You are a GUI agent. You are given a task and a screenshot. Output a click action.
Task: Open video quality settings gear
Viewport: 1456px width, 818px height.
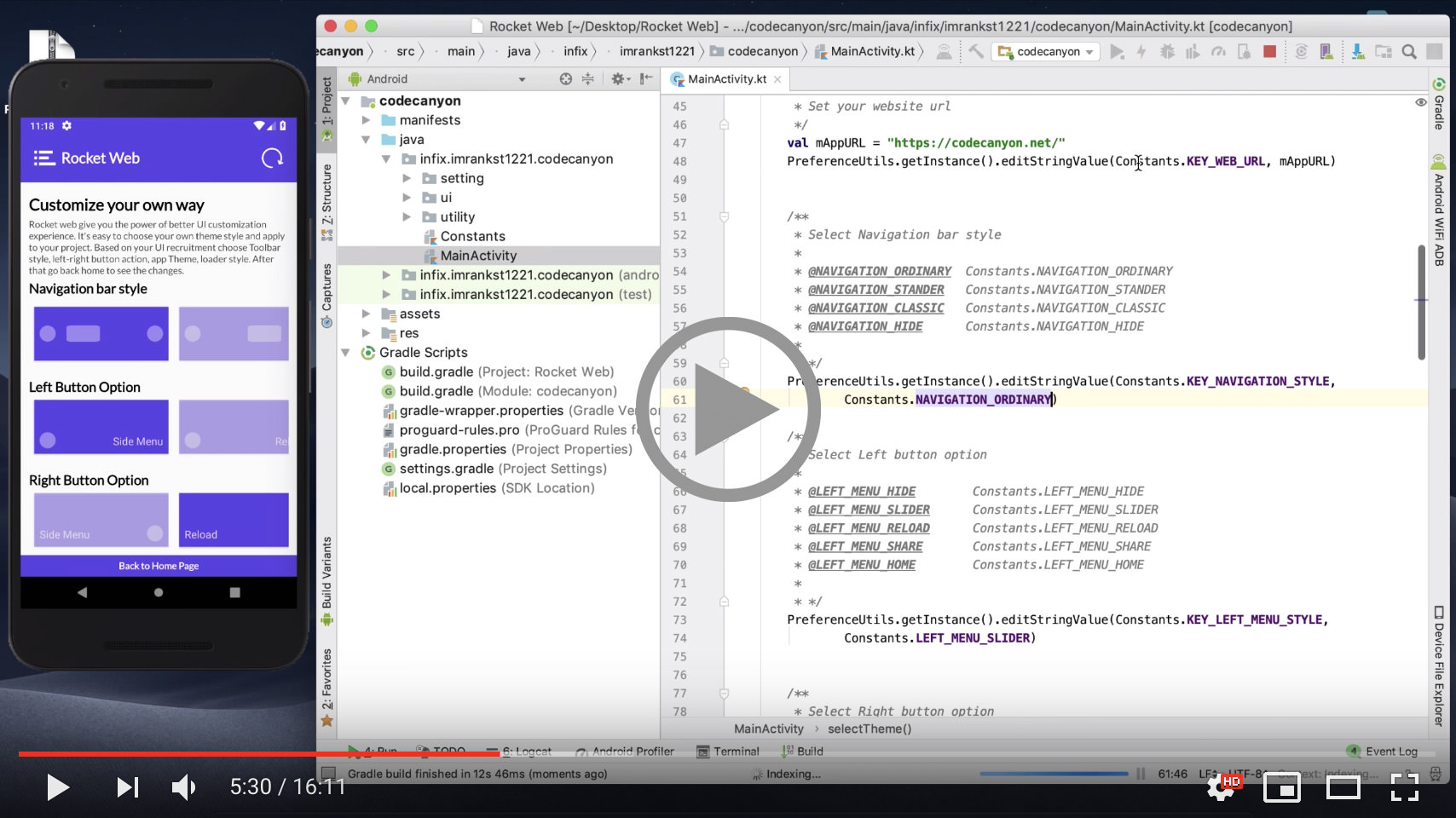[1222, 787]
